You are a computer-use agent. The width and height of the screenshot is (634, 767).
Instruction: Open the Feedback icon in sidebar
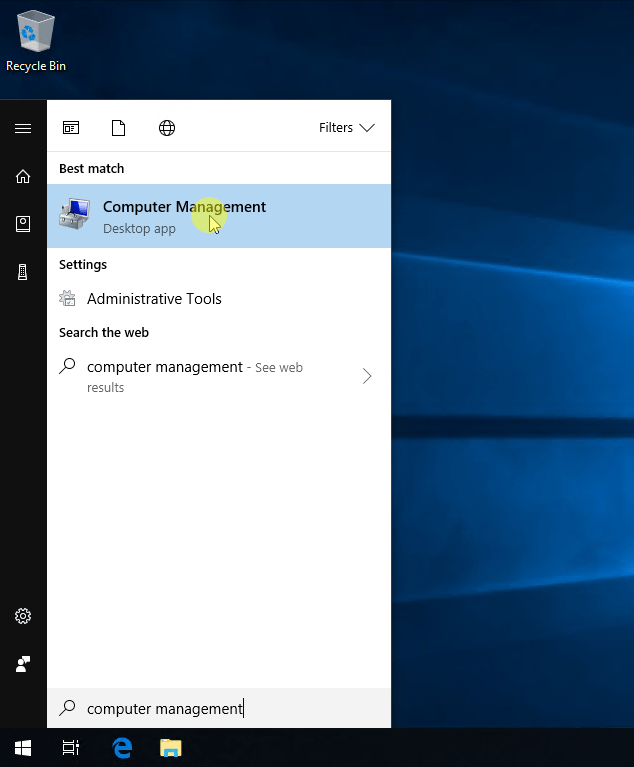pyautogui.click(x=23, y=664)
